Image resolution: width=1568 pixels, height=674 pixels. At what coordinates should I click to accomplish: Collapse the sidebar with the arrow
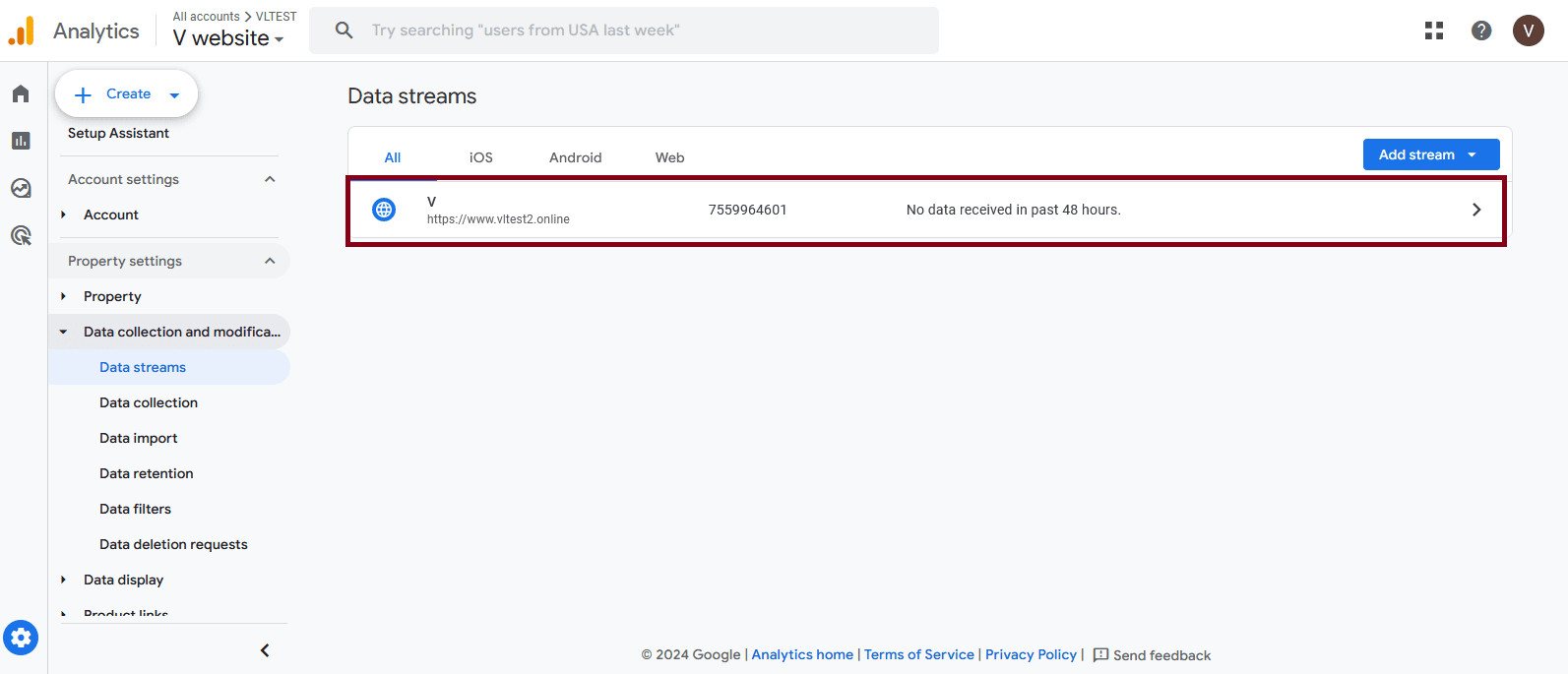[x=265, y=650]
